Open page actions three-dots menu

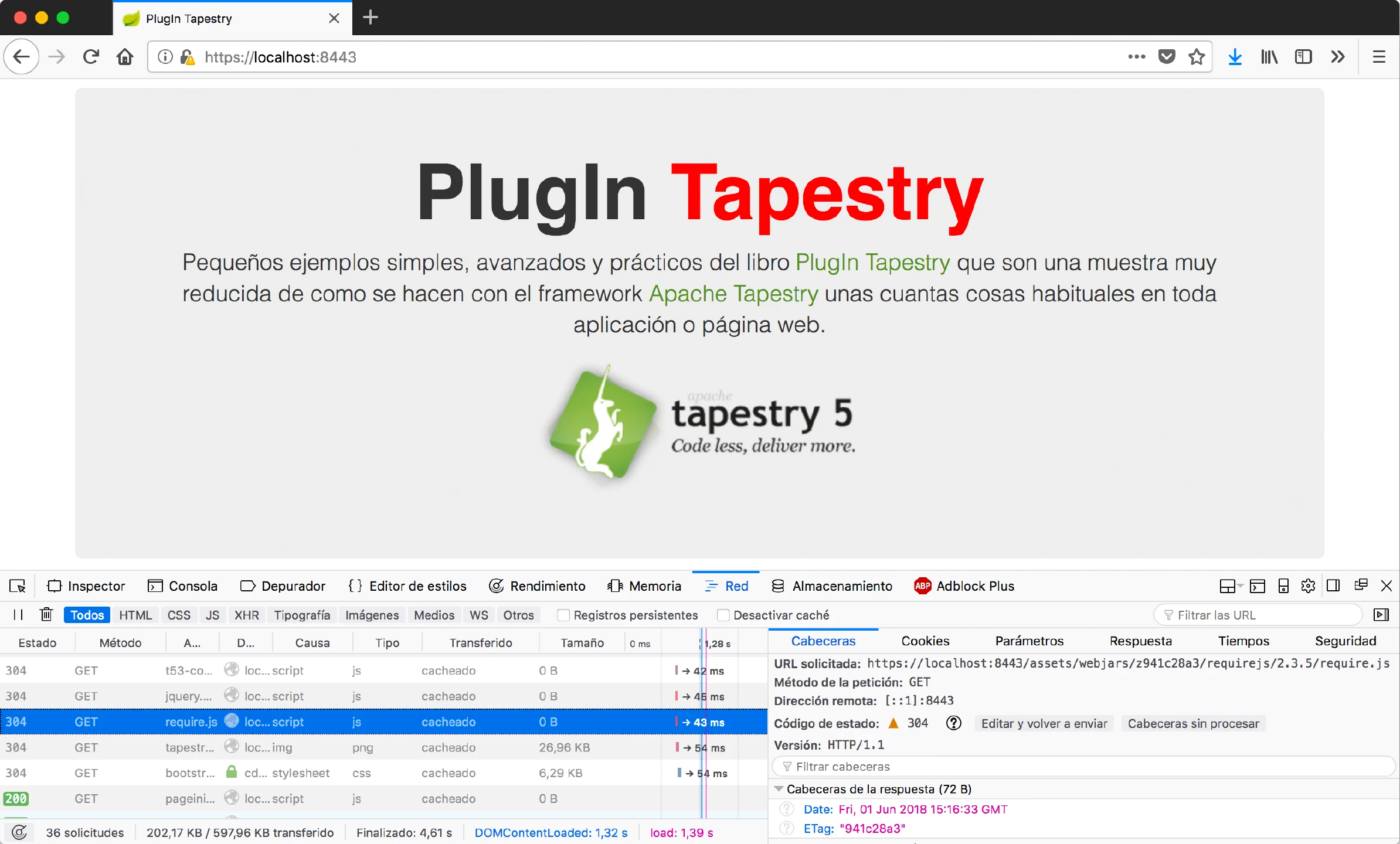pos(1136,57)
